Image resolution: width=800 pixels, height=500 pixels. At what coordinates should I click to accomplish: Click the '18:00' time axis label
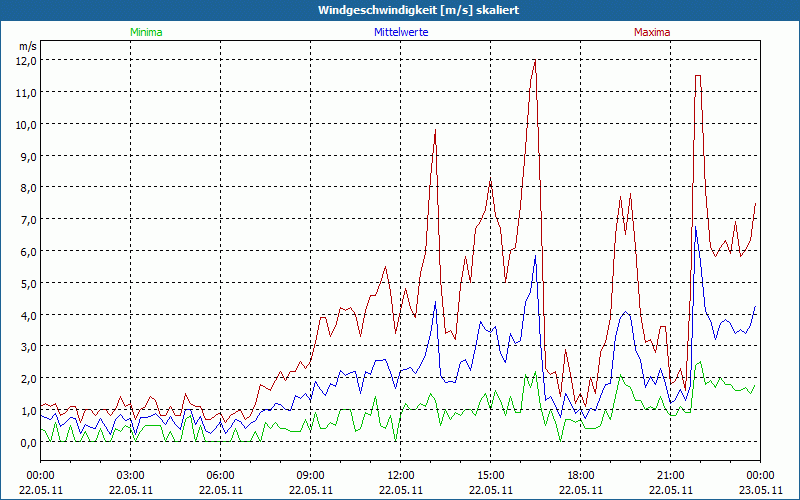[581, 476]
